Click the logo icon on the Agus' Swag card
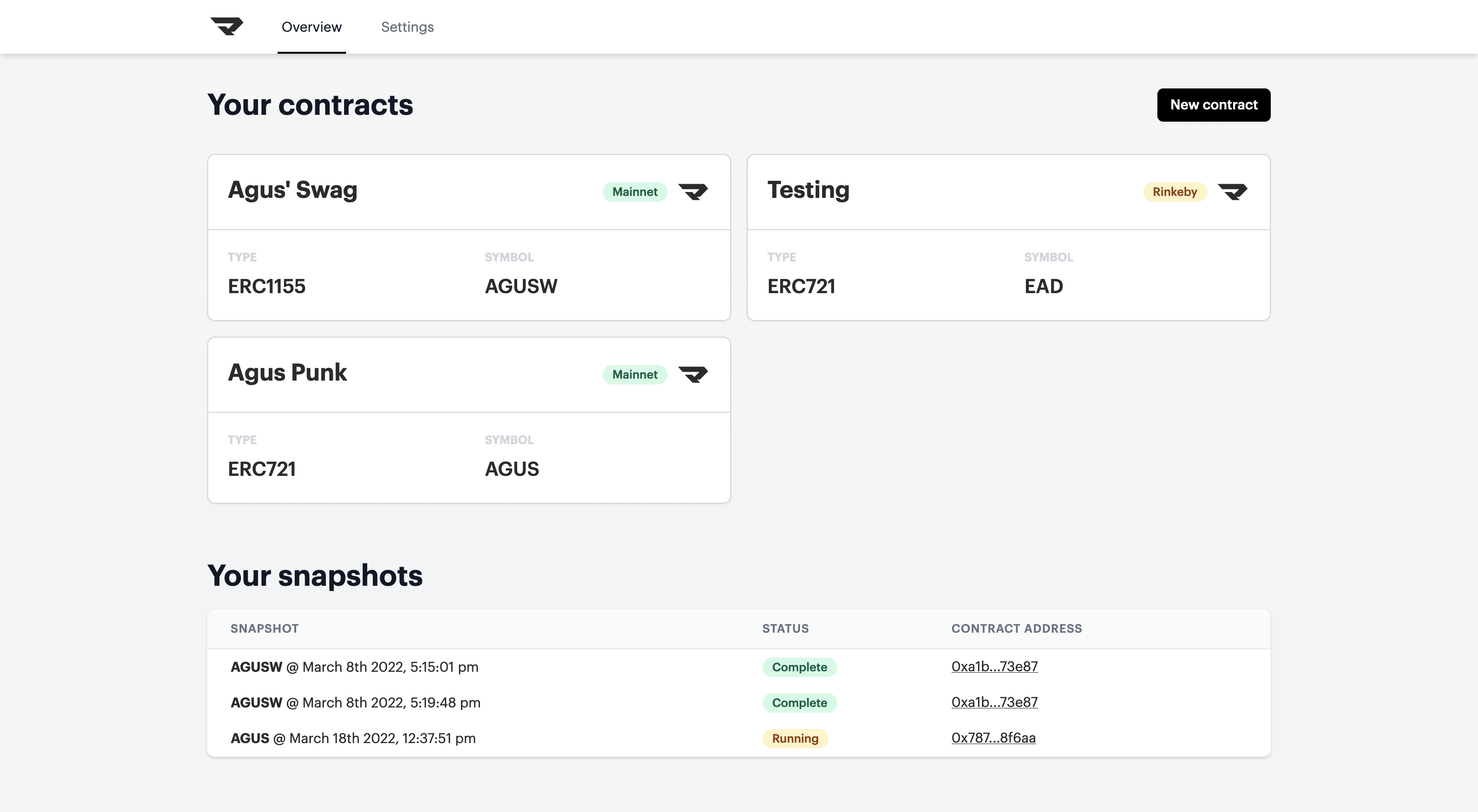Viewport: 1478px width, 812px height. click(693, 192)
